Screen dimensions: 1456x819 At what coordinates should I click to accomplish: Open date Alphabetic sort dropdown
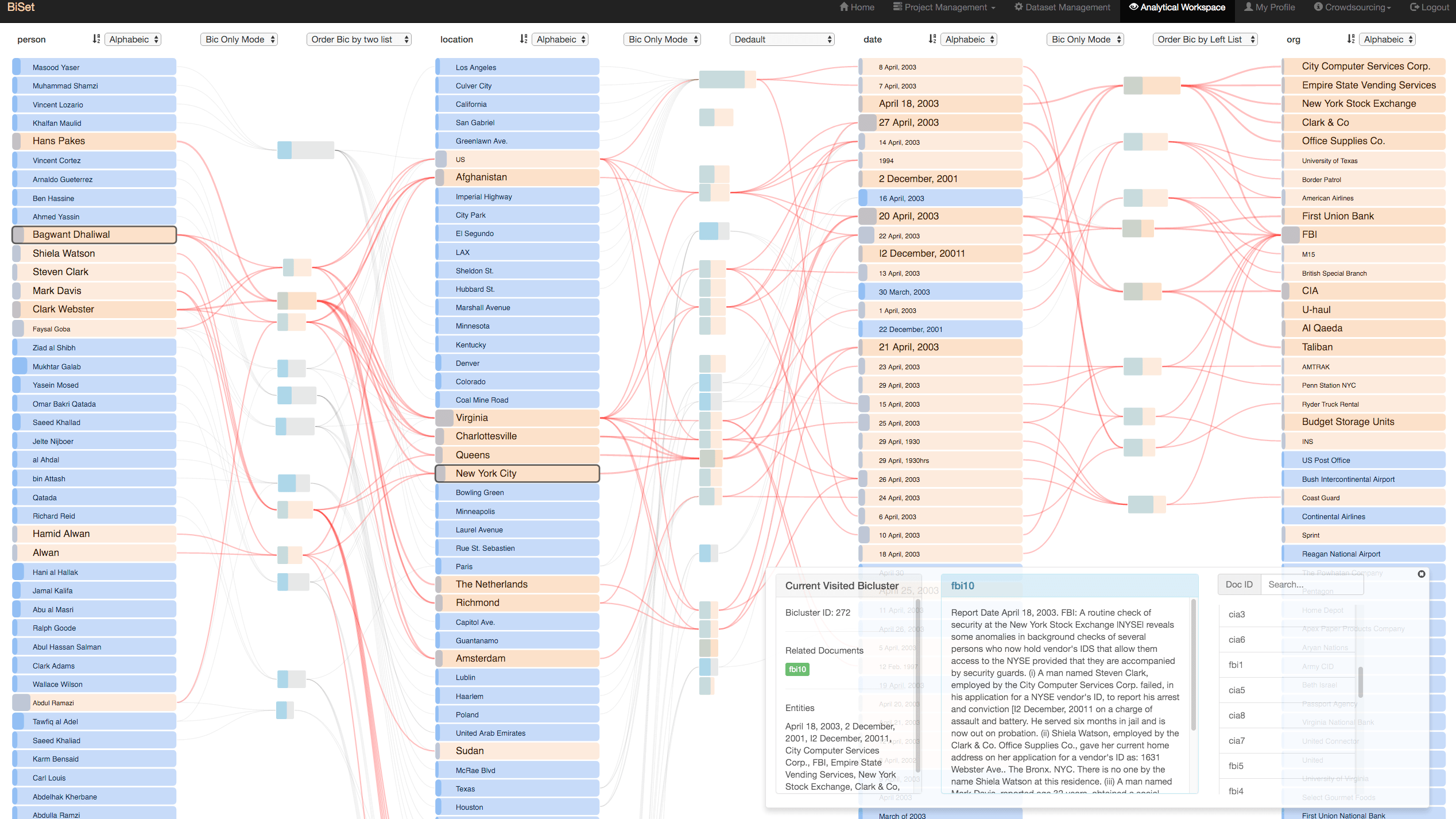click(969, 39)
